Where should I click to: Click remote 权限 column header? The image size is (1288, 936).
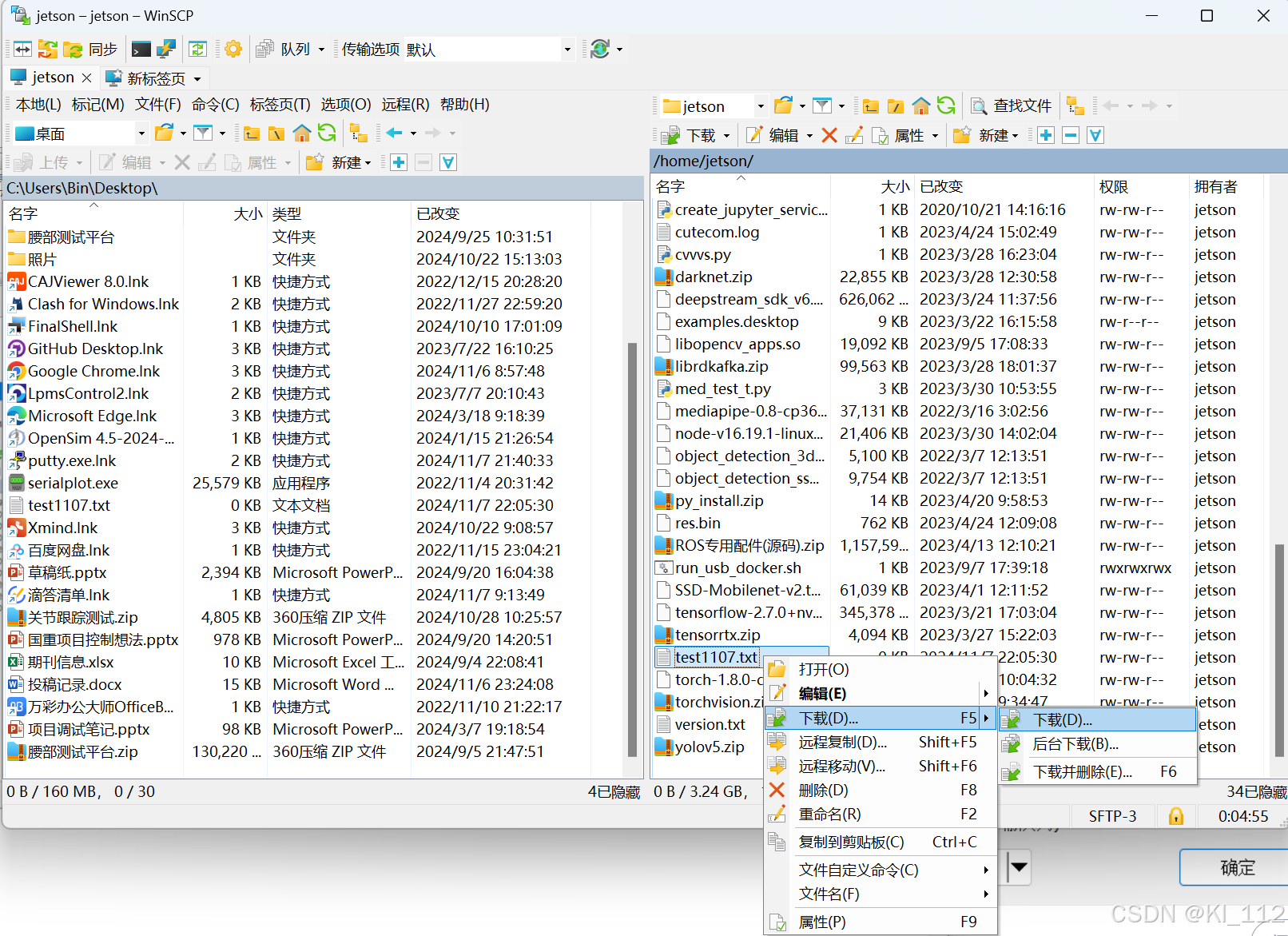point(1141,187)
